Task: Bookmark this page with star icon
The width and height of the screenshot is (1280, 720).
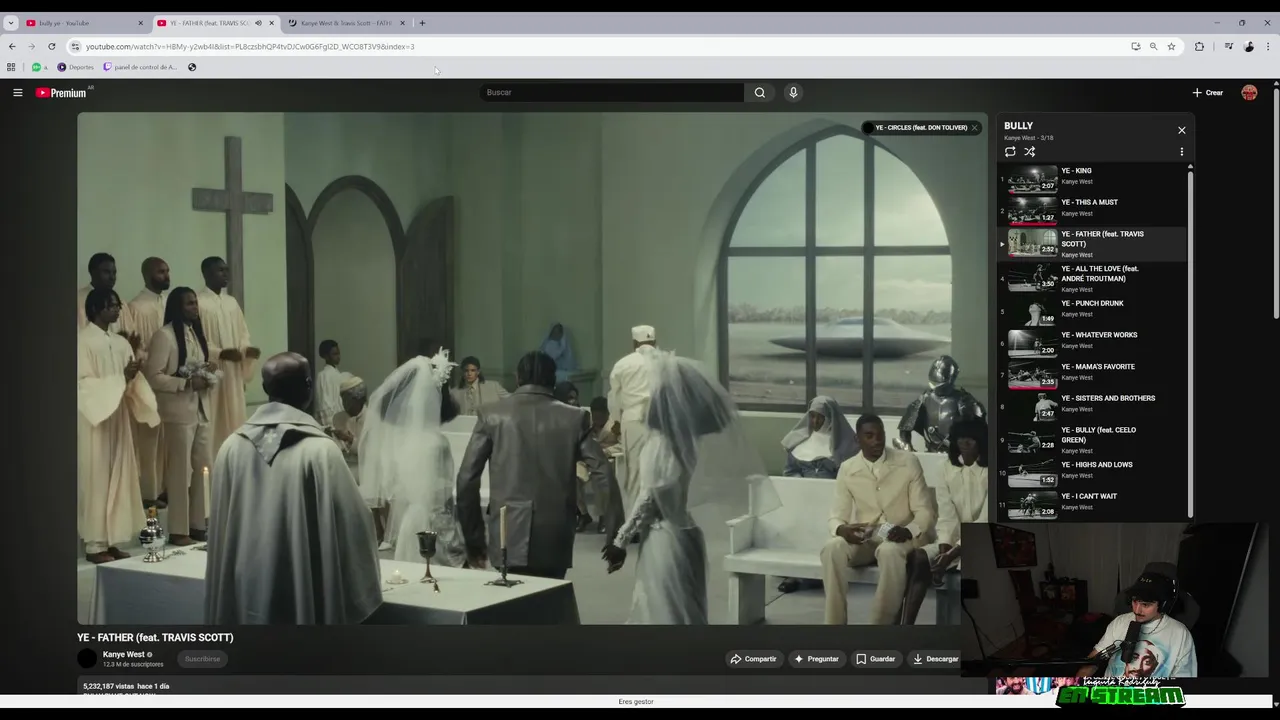Action: click(x=1171, y=46)
